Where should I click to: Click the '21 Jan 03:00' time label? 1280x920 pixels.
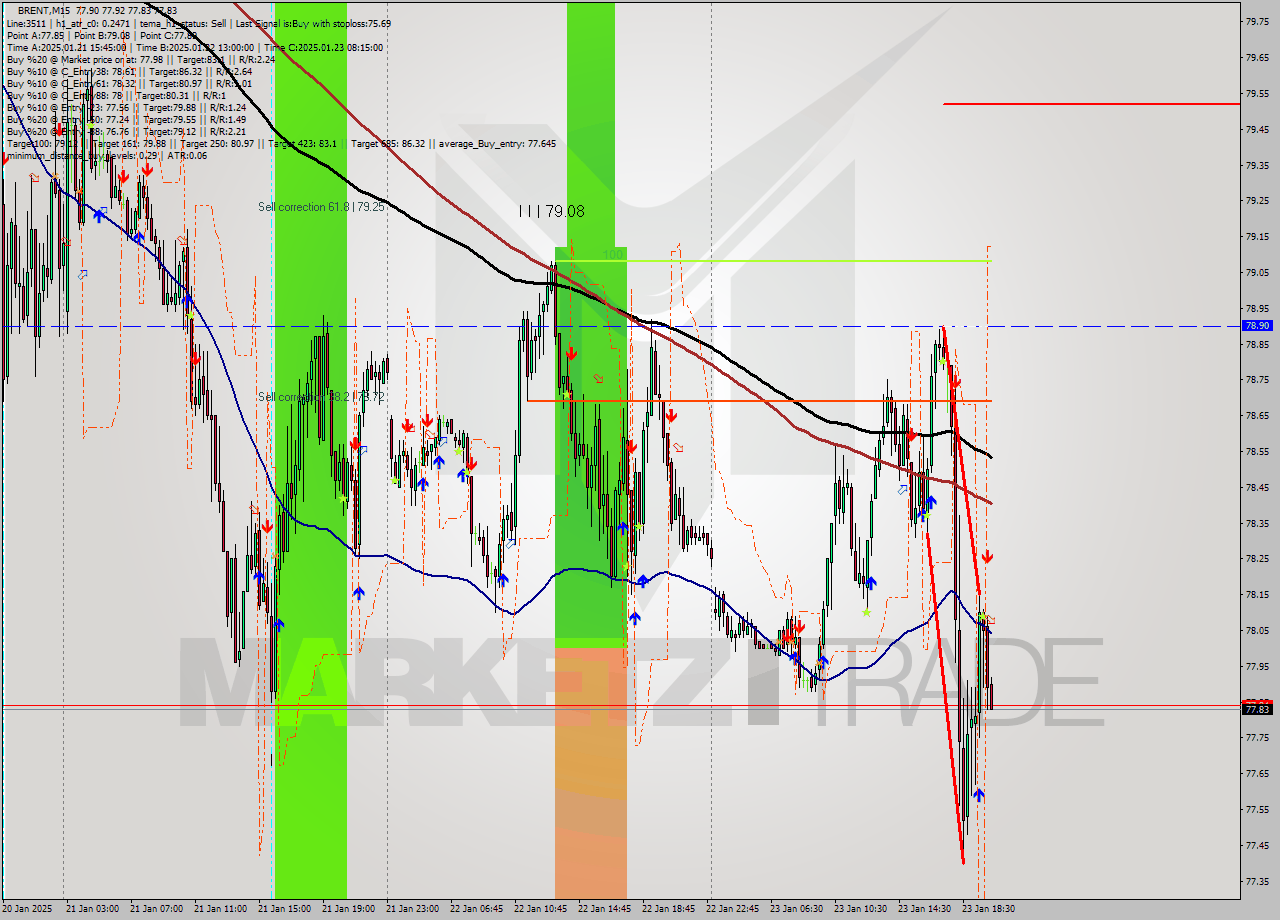click(92, 909)
